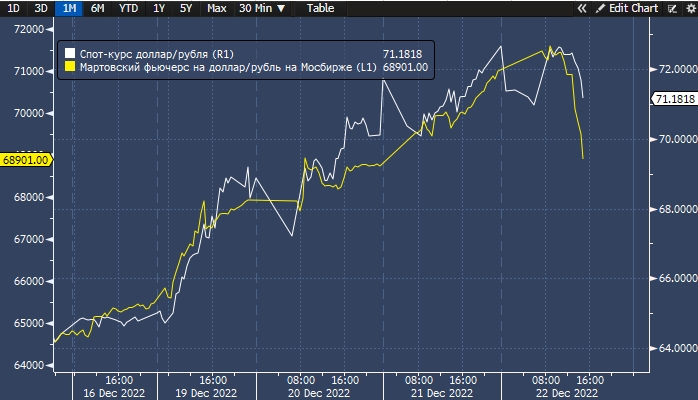Choose the 1Y time range

tap(159, 8)
